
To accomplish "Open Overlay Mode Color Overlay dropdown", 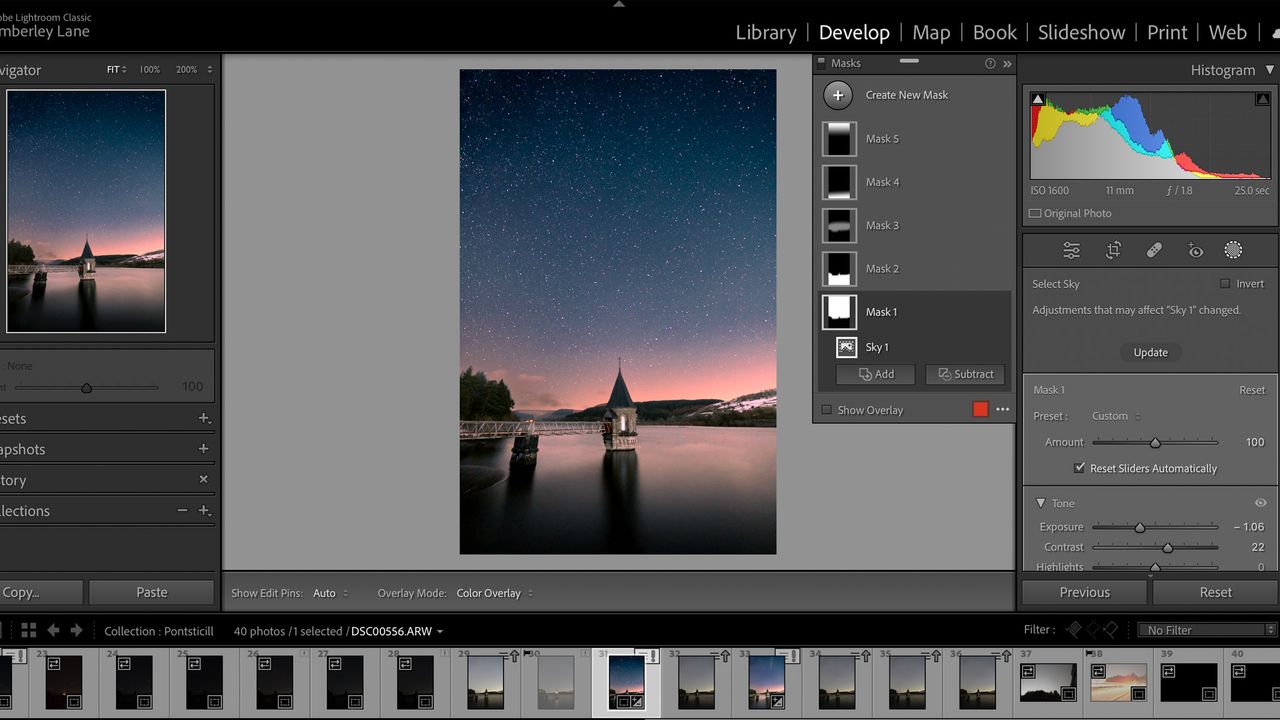I will point(495,593).
